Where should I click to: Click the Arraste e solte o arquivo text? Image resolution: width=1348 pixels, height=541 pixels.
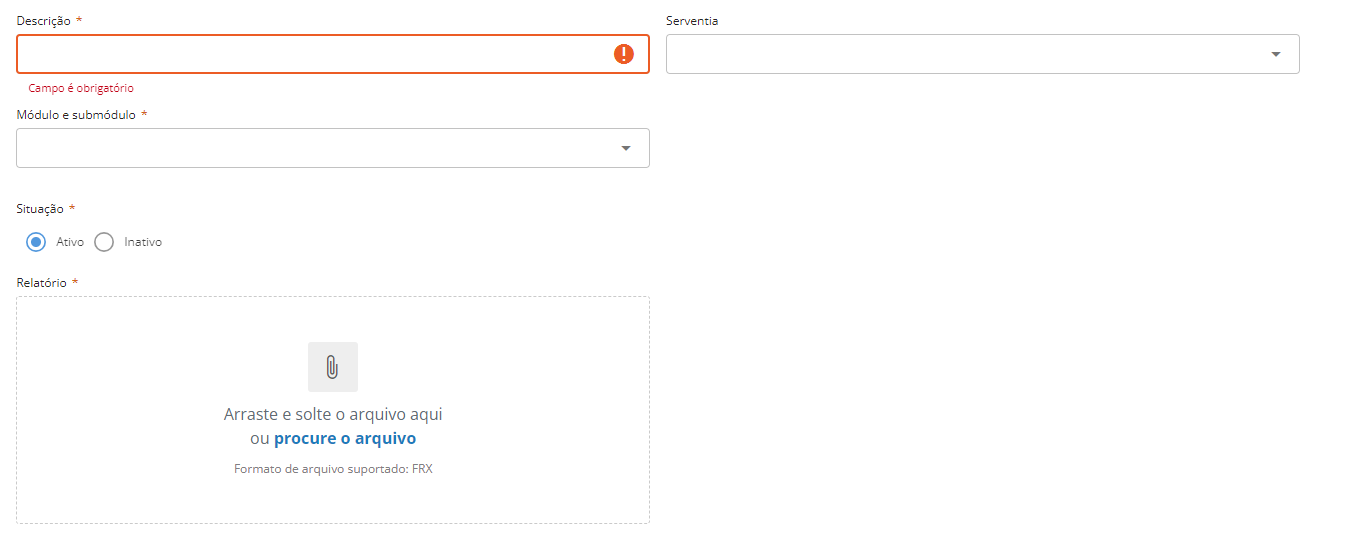[333, 414]
